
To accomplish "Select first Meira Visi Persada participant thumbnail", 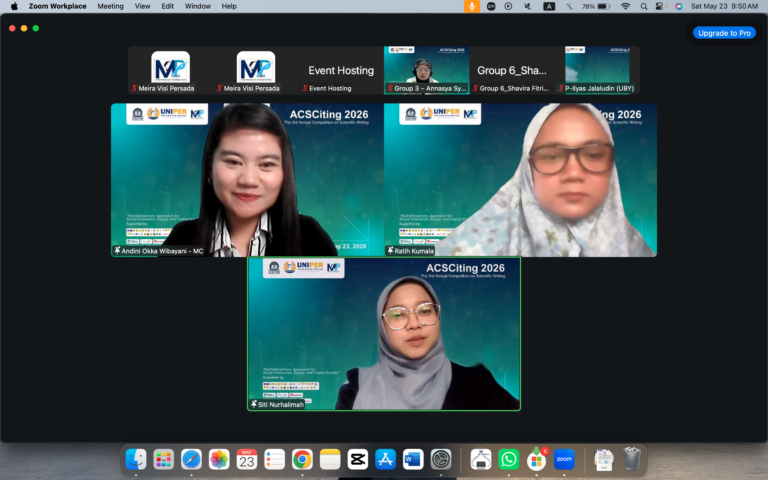I will pos(170,70).
